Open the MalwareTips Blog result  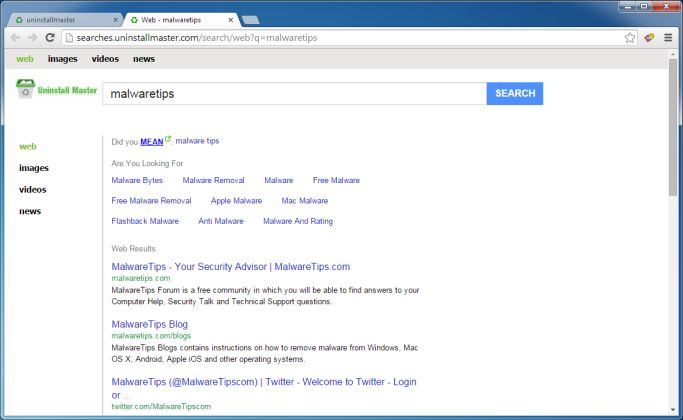(x=149, y=324)
